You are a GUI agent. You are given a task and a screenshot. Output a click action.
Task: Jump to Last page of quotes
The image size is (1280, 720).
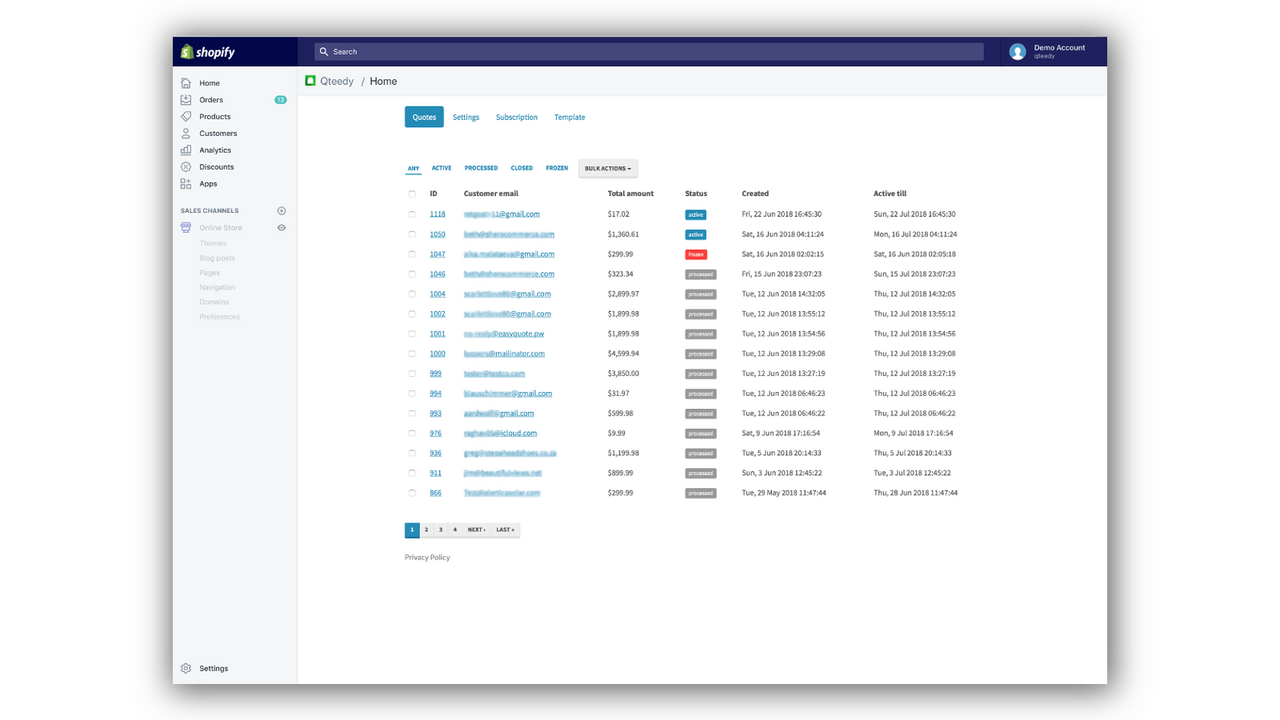click(505, 530)
